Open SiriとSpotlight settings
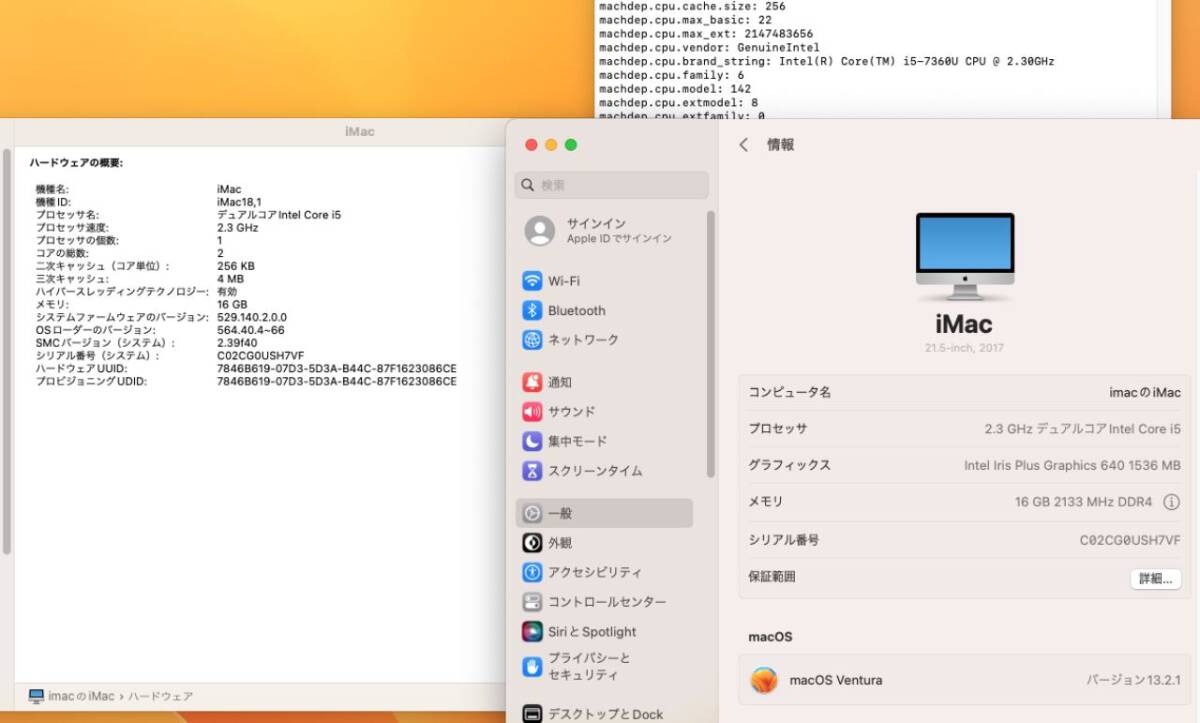This screenshot has width=1200, height=723. click(x=604, y=632)
